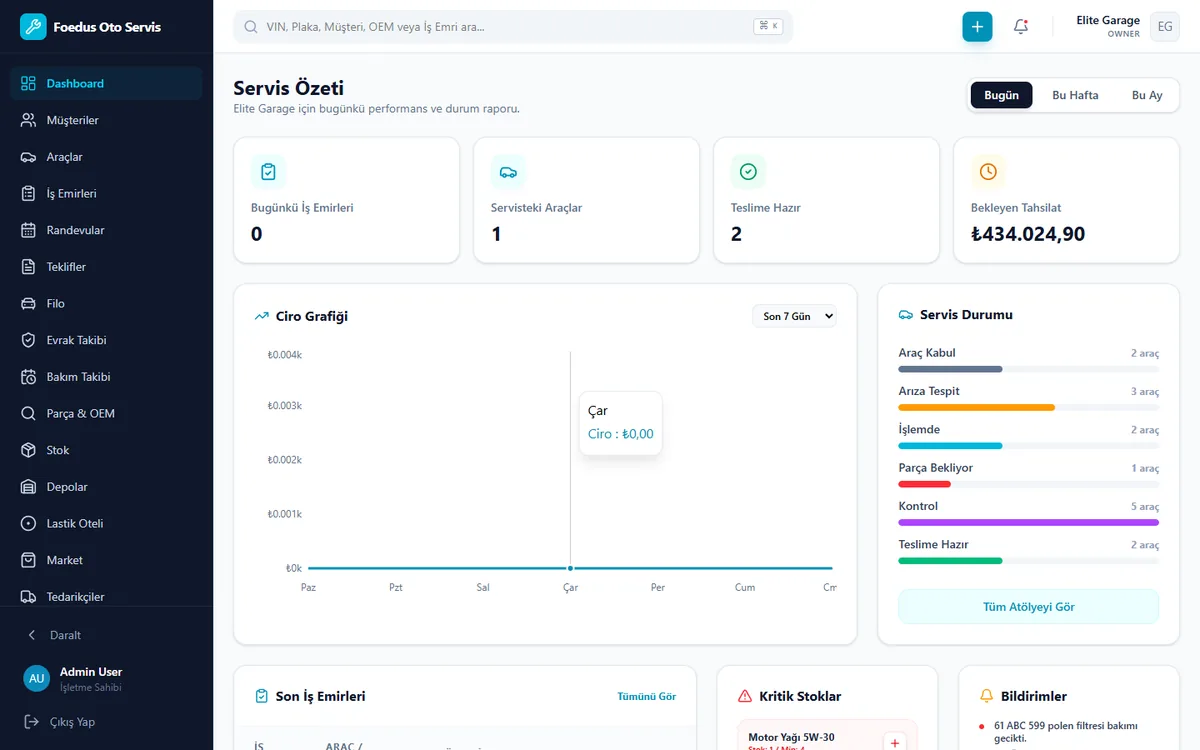1200x750 pixels.
Task: Open the Dashboard sidebar item
Action: pyautogui.click(x=106, y=84)
